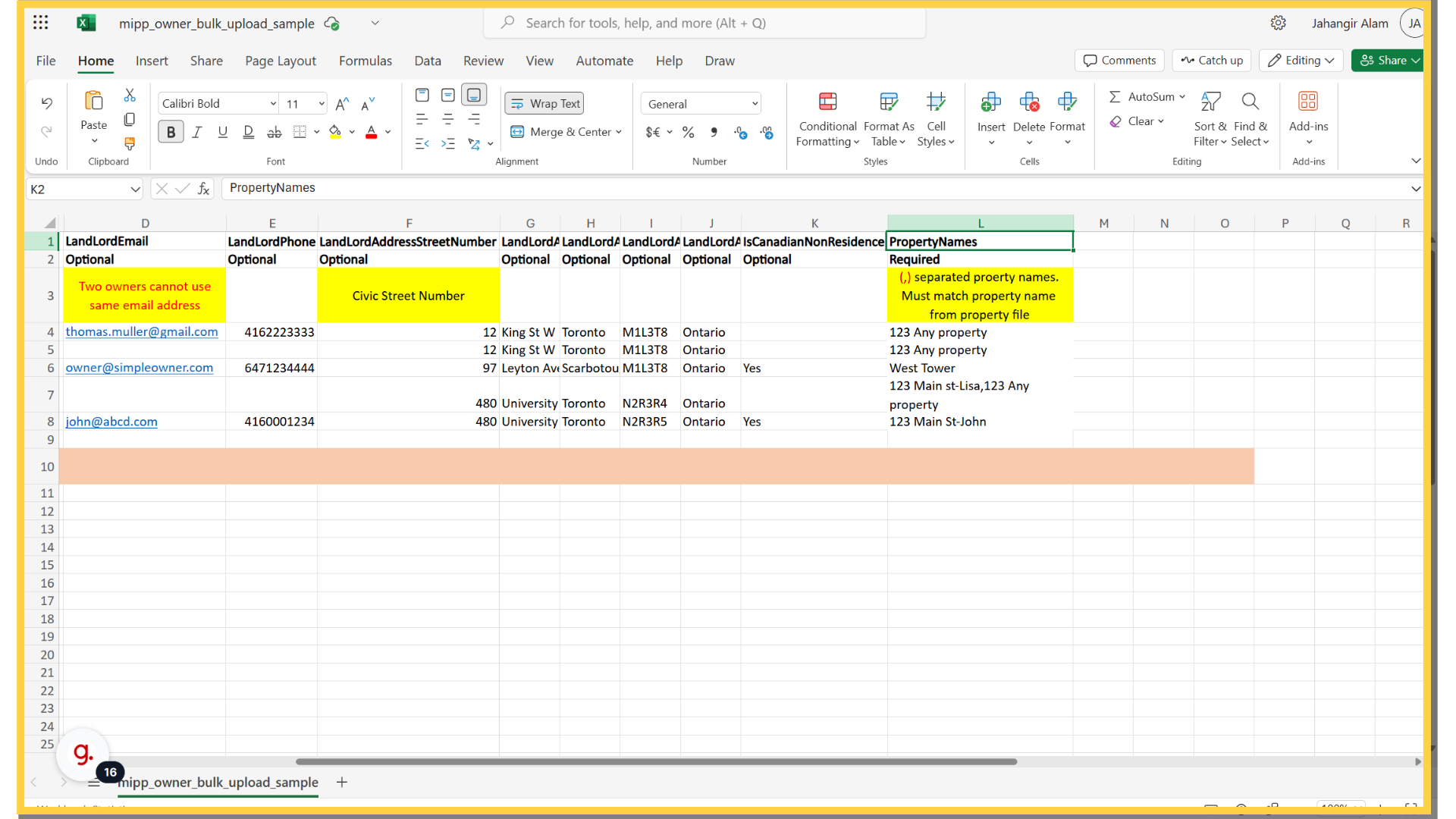Select column M header
Viewport: 1456px width, 819px height.
(1103, 223)
